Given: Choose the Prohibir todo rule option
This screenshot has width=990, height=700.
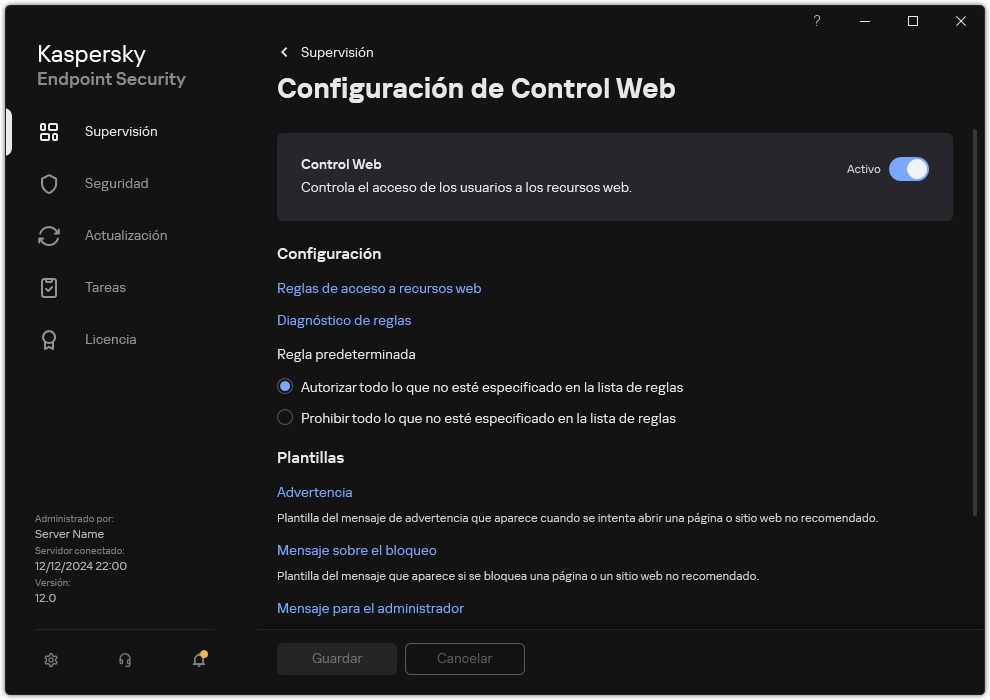Looking at the screenshot, I should pyautogui.click(x=285, y=418).
